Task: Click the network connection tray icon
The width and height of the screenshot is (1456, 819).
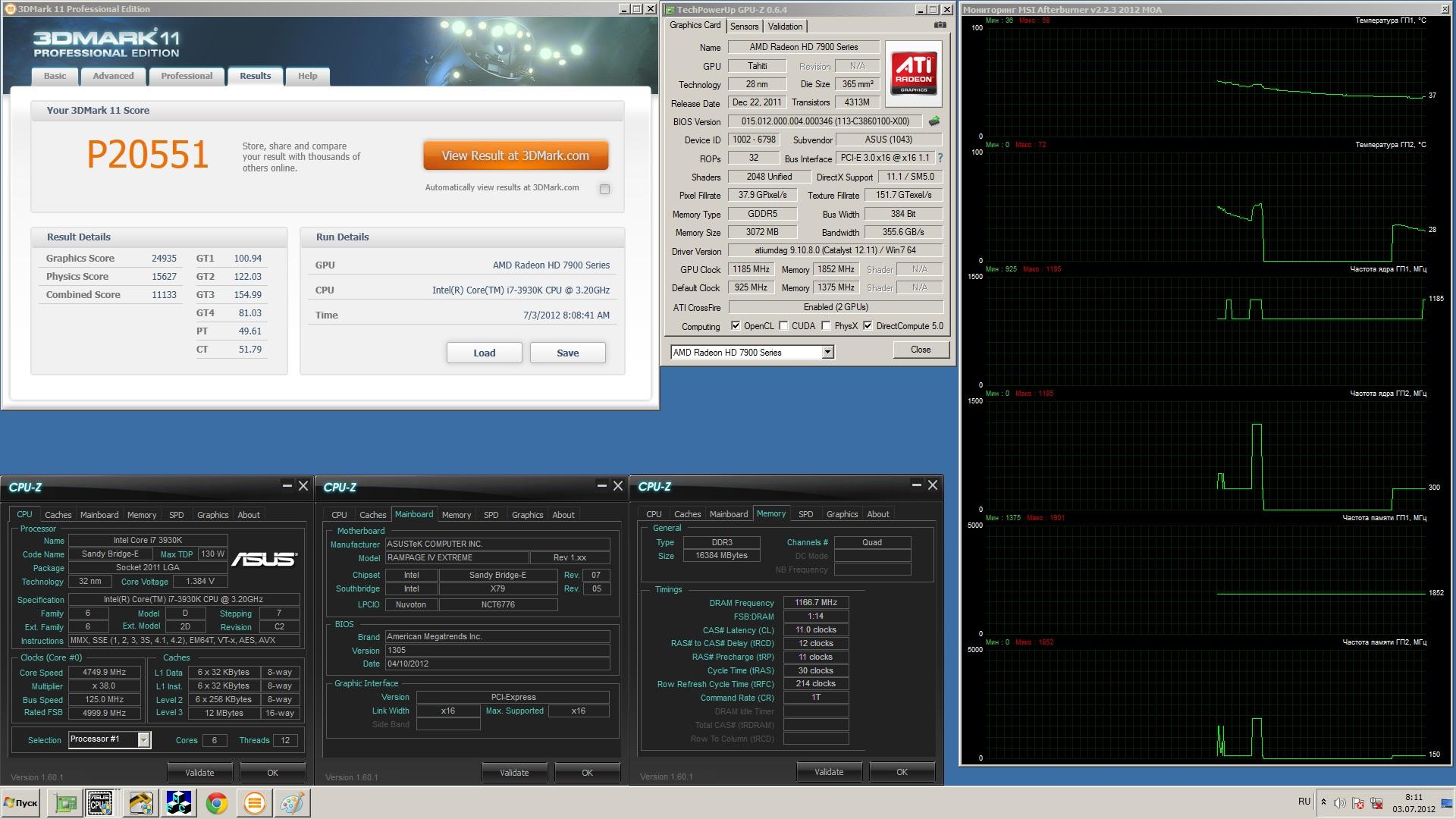Action: (x=1376, y=803)
